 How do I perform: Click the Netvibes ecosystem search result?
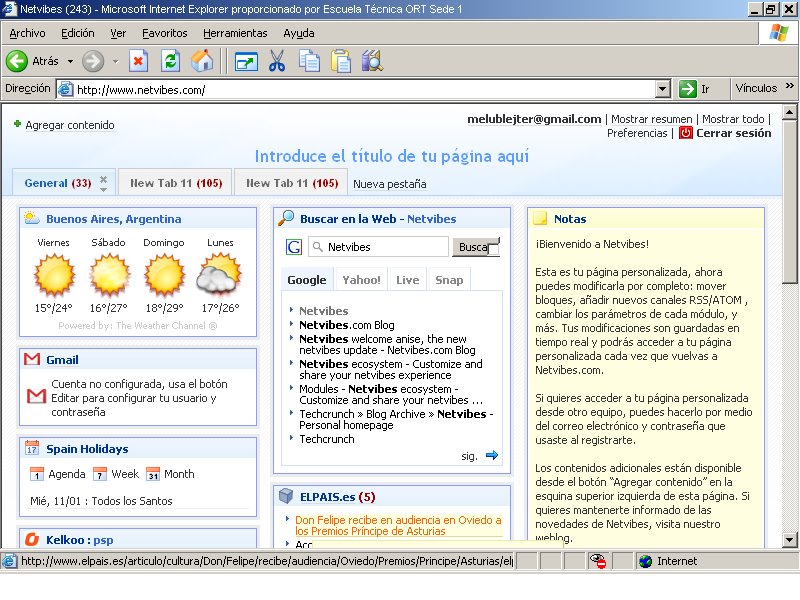[x=391, y=369]
